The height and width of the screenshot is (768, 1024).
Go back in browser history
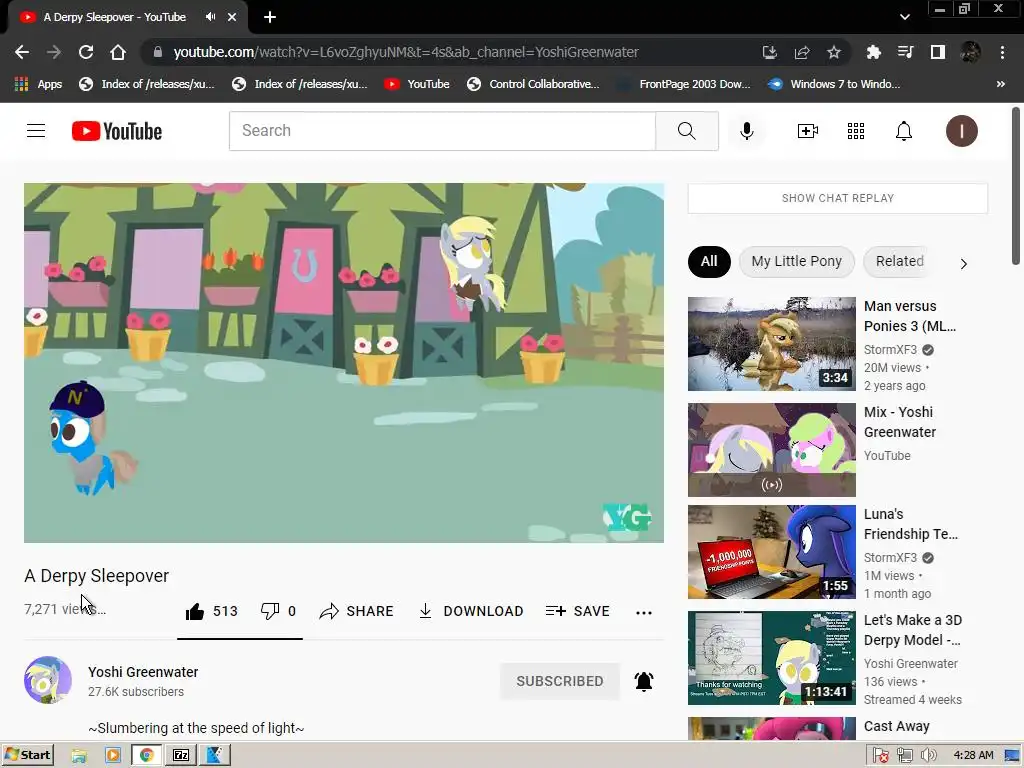point(22,52)
